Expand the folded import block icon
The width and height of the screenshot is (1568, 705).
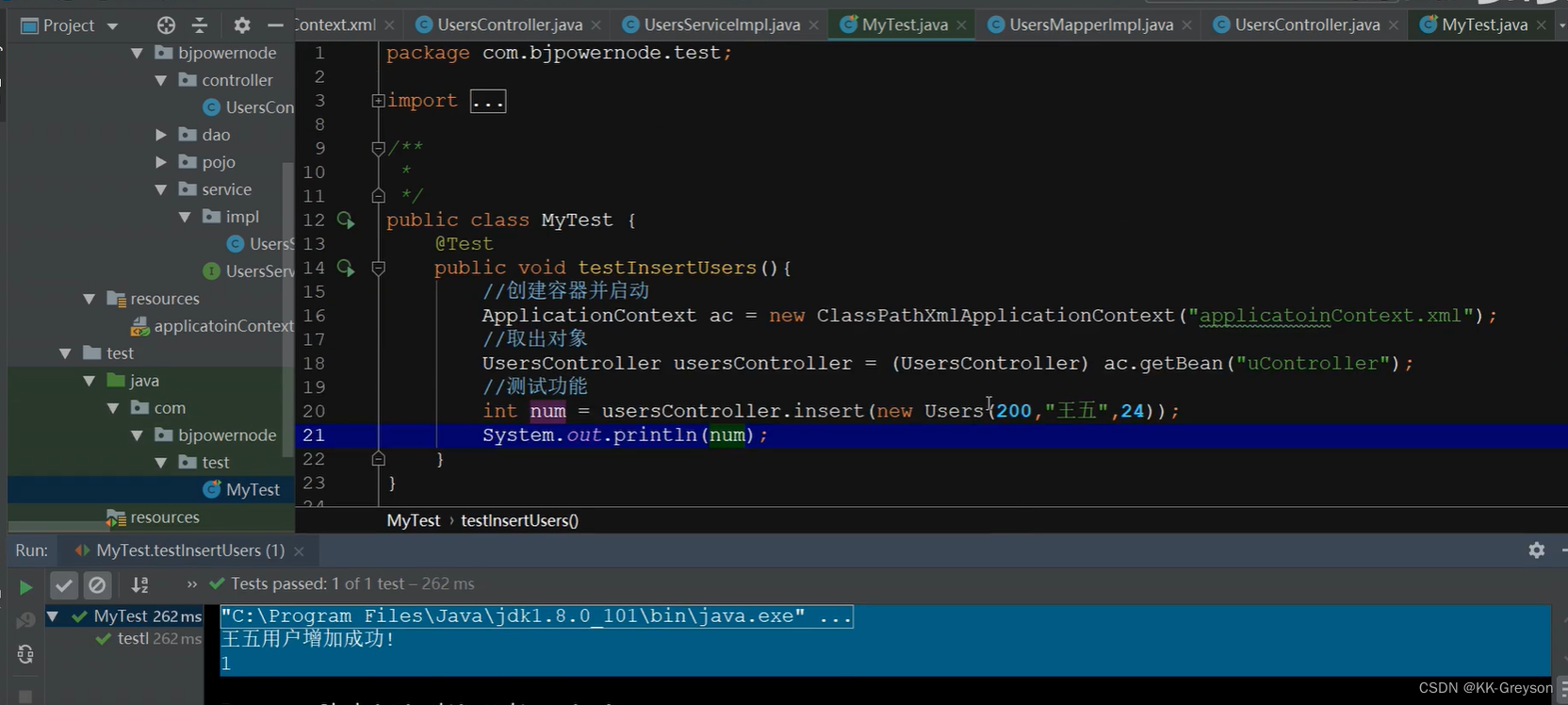[x=378, y=101]
